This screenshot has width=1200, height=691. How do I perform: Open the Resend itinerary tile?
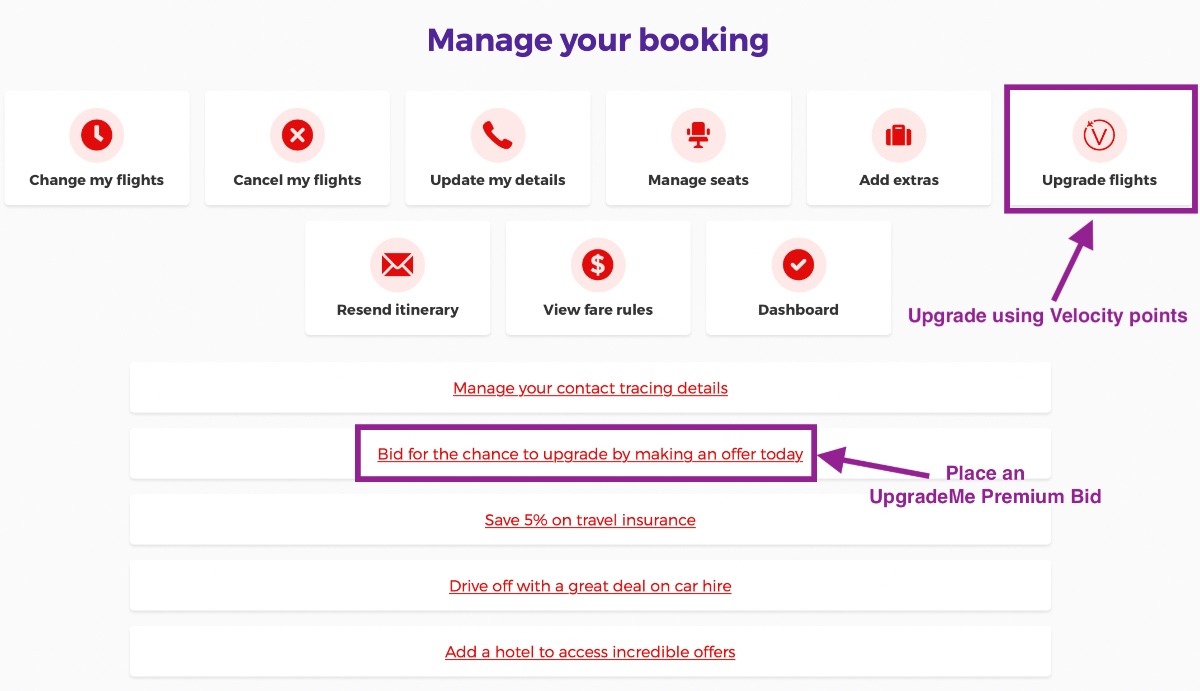tap(397, 278)
